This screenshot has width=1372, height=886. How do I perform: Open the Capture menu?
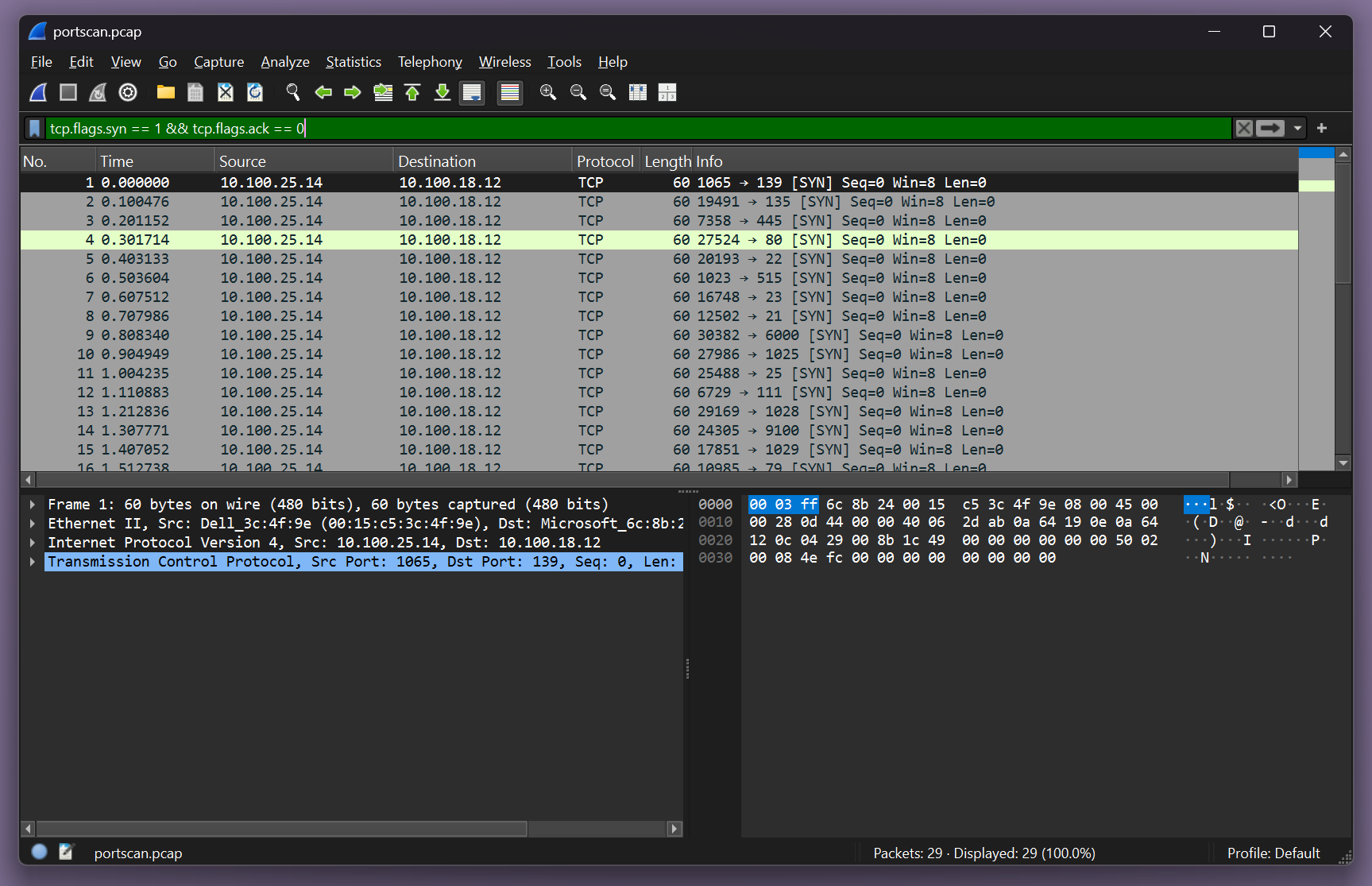tap(218, 62)
